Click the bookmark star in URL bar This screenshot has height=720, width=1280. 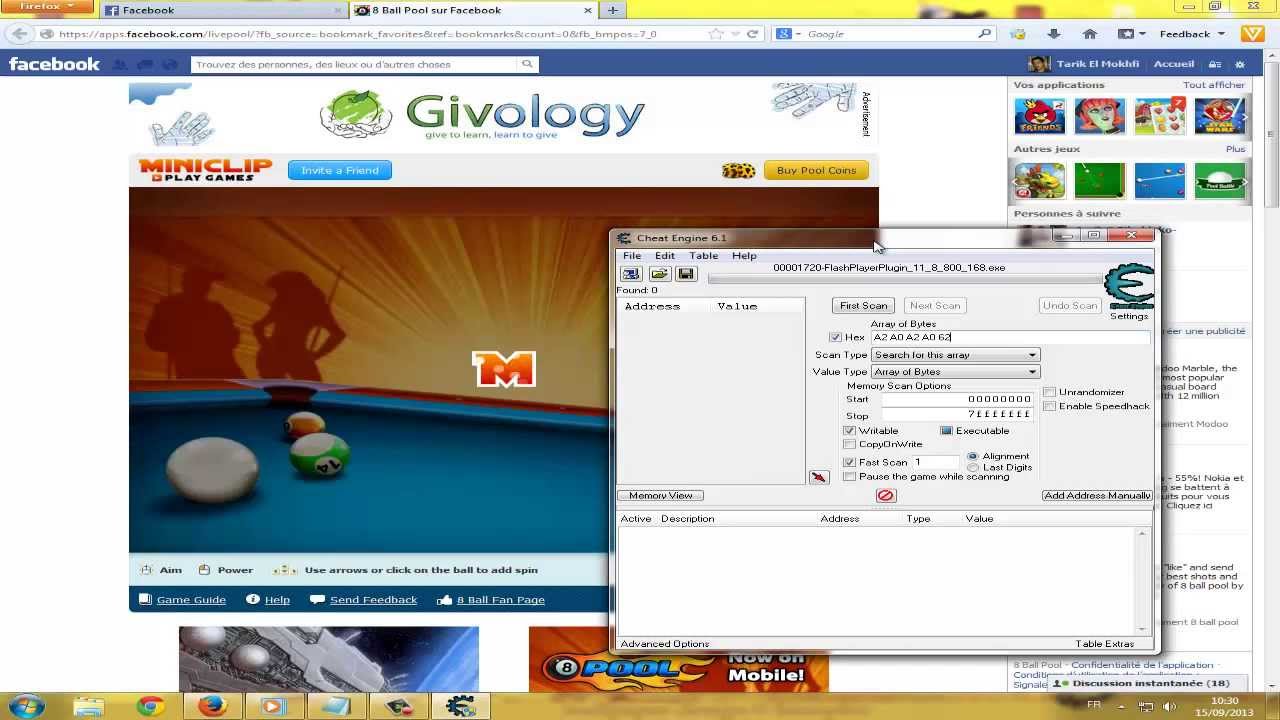[716, 34]
